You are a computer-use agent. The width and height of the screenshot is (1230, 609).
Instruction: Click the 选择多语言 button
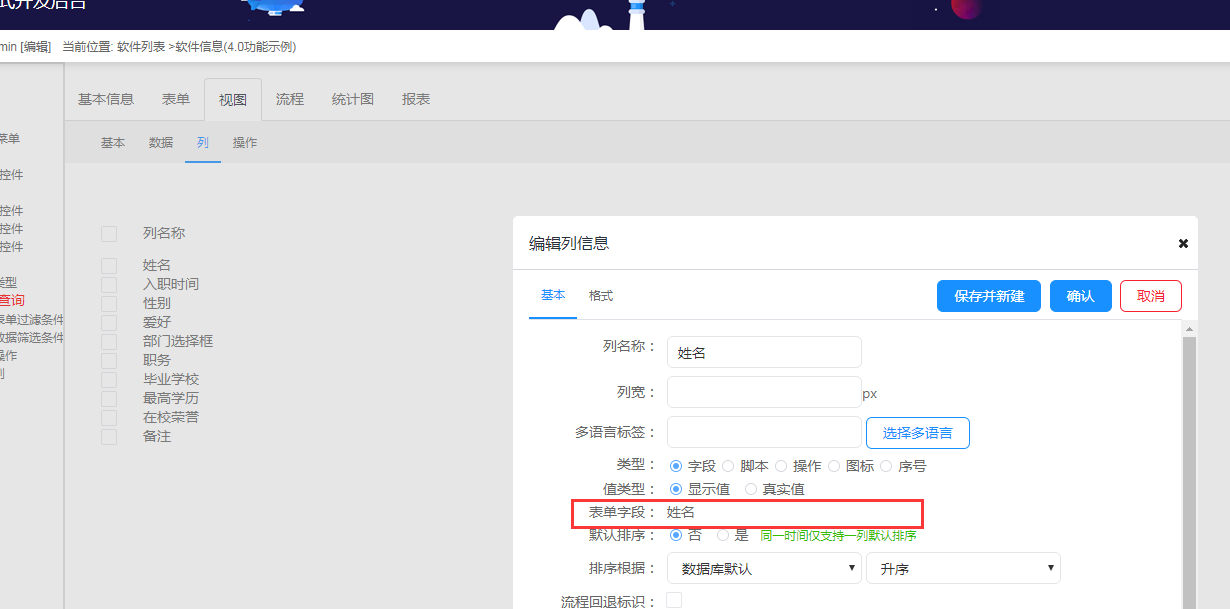pos(917,433)
